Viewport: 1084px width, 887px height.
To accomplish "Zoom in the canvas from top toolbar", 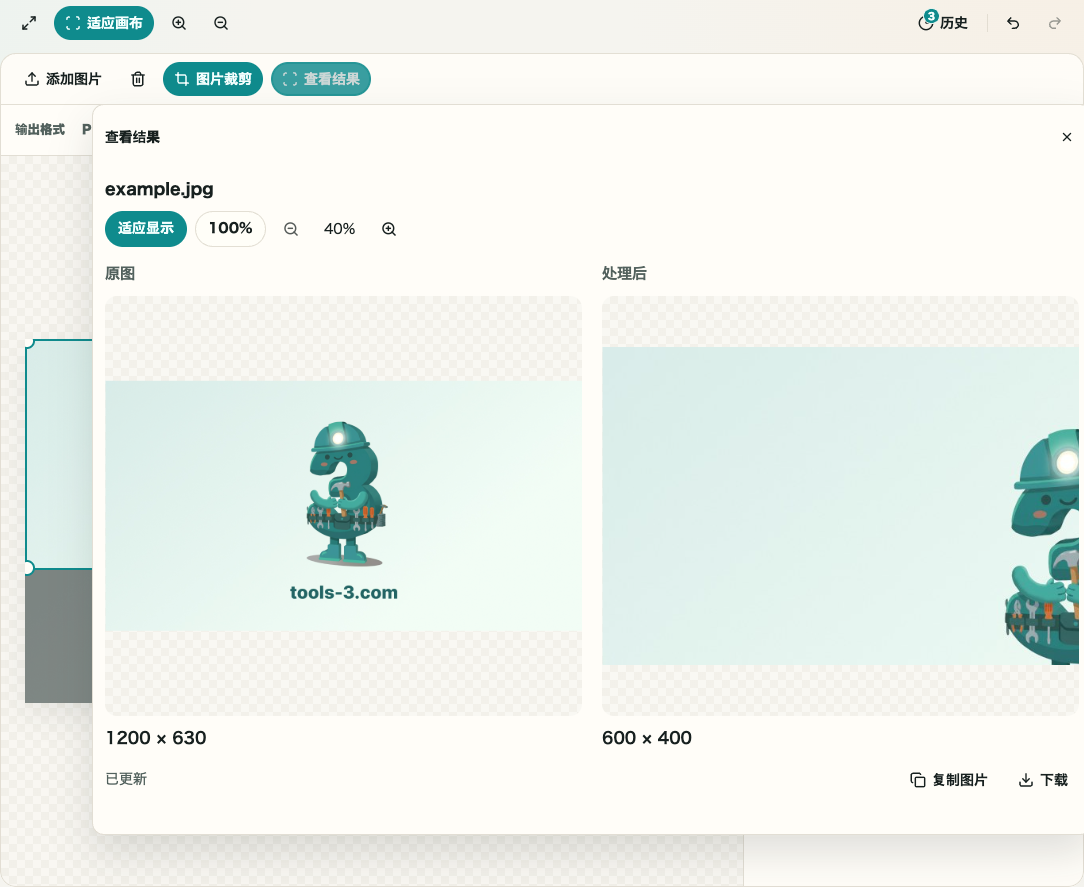I will [x=179, y=24].
